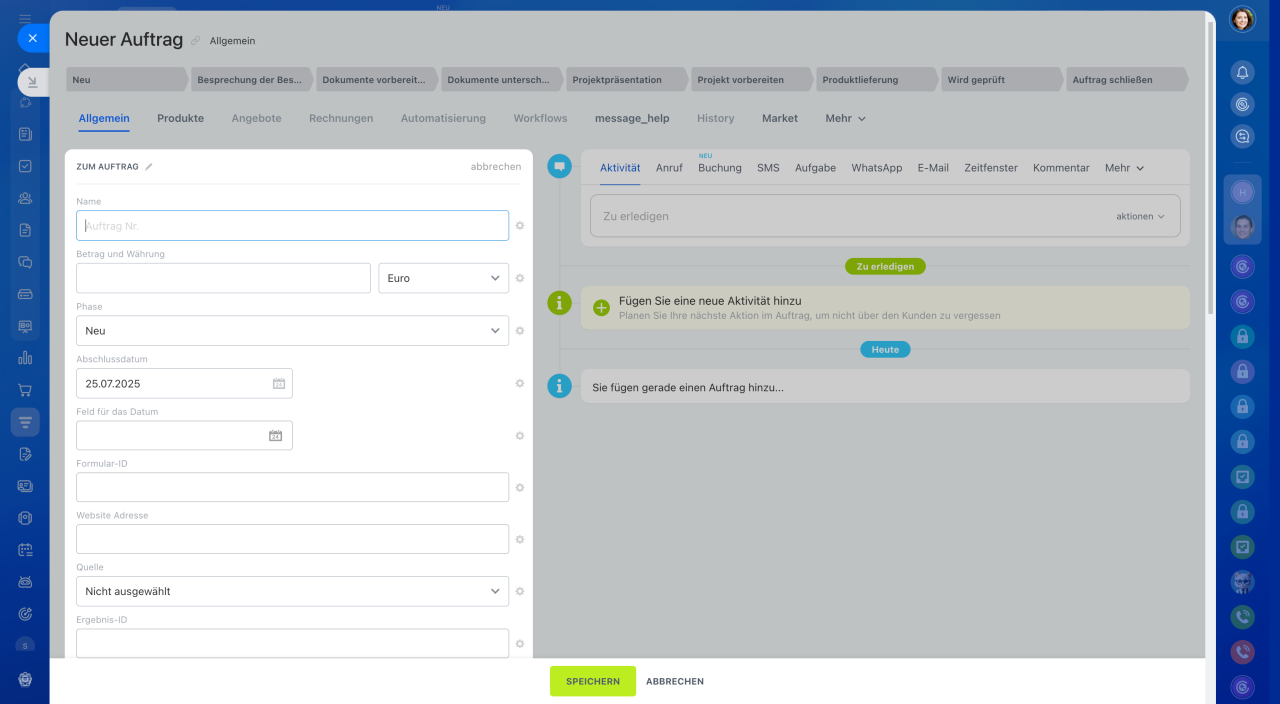Open calendar picker in Feld für das Datum

click(275, 436)
